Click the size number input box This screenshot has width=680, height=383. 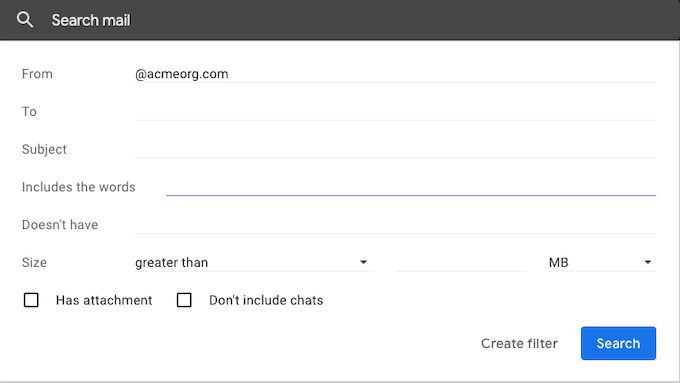tap(461, 262)
